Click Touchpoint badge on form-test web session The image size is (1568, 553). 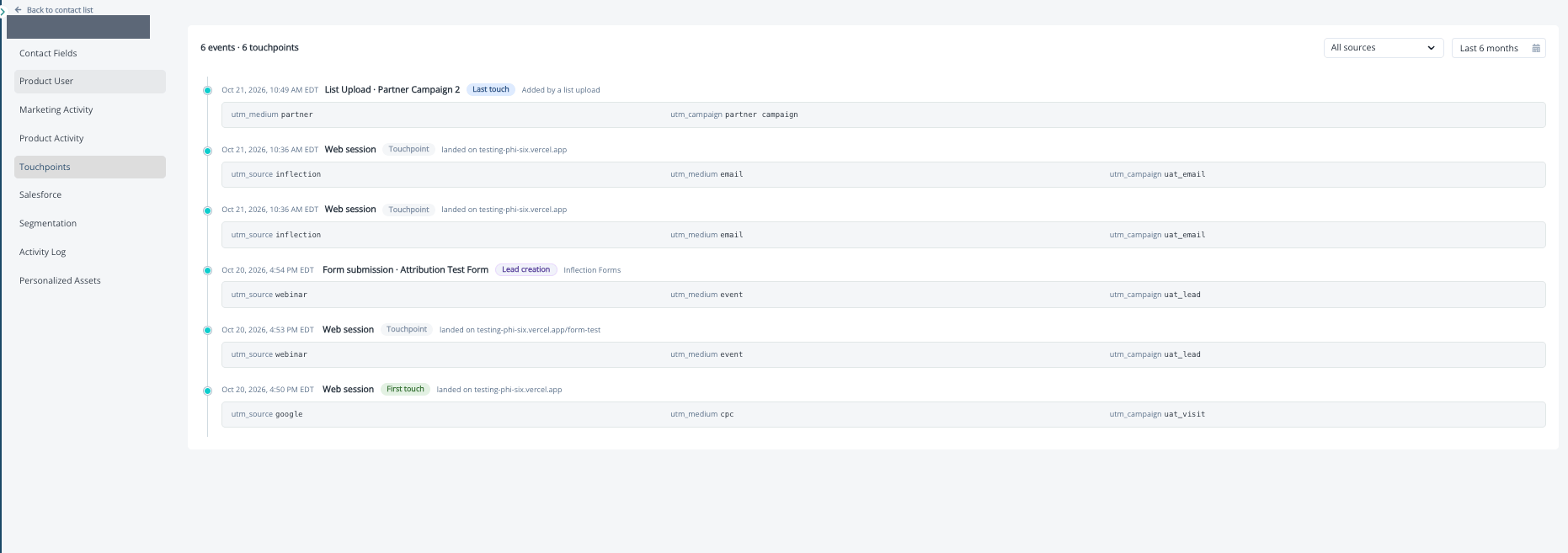pos(407,329)
